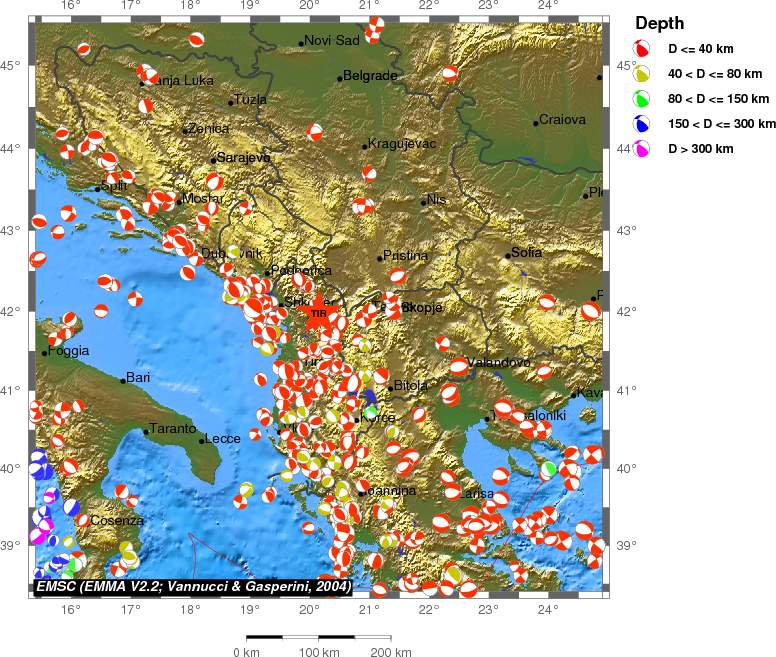Click the Sofia city label
The image size is (776, 657).
click(526, 253)
